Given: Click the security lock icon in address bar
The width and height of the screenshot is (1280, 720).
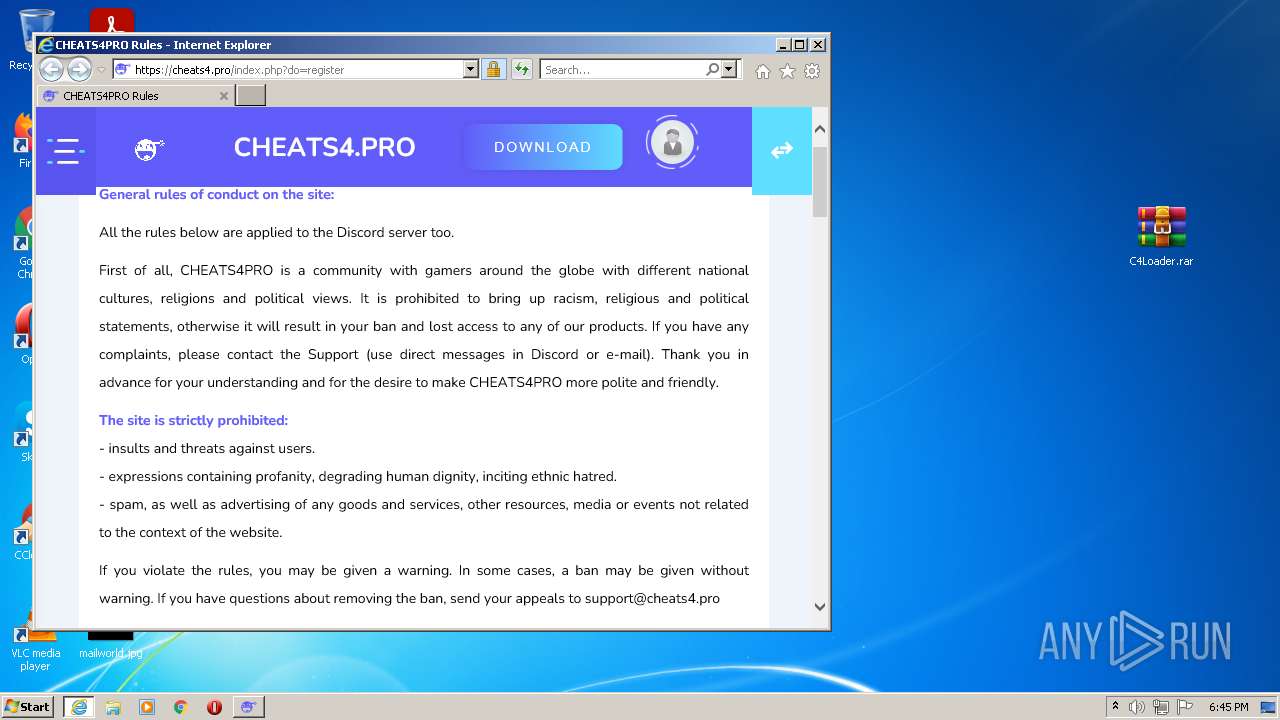Looking at the screenshot, I should tap(493, 69).
